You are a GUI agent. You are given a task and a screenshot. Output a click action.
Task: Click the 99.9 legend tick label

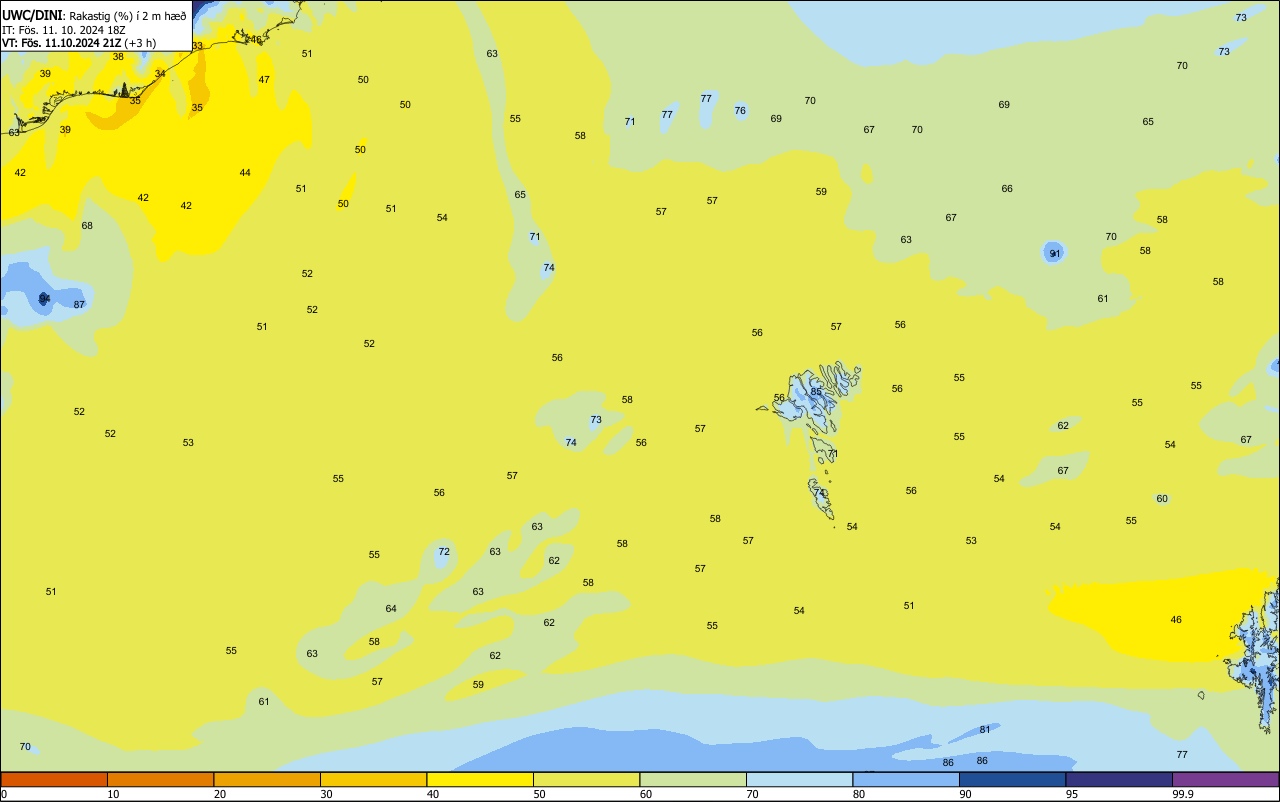1183,794
